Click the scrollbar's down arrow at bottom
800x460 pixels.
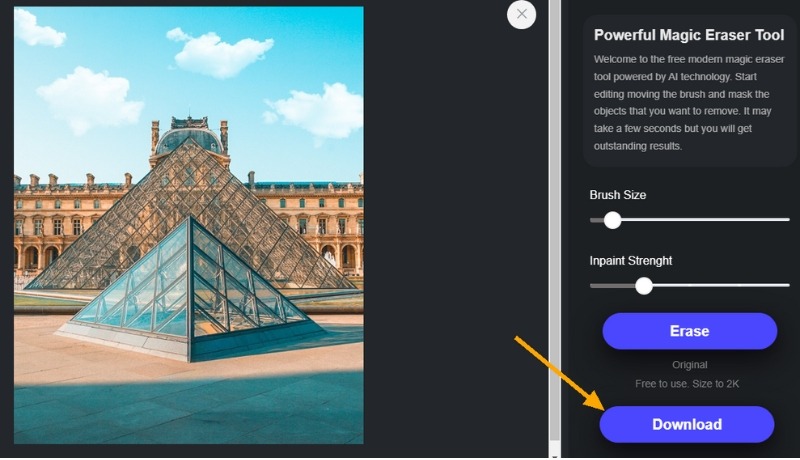pyautogui.click(x=555, y=455)
